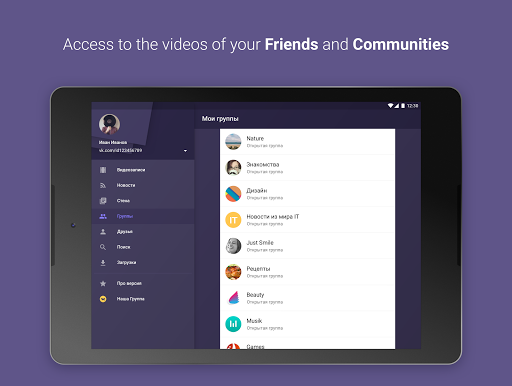Open Наша Группа yellow smiley icon

coord(103,299)
